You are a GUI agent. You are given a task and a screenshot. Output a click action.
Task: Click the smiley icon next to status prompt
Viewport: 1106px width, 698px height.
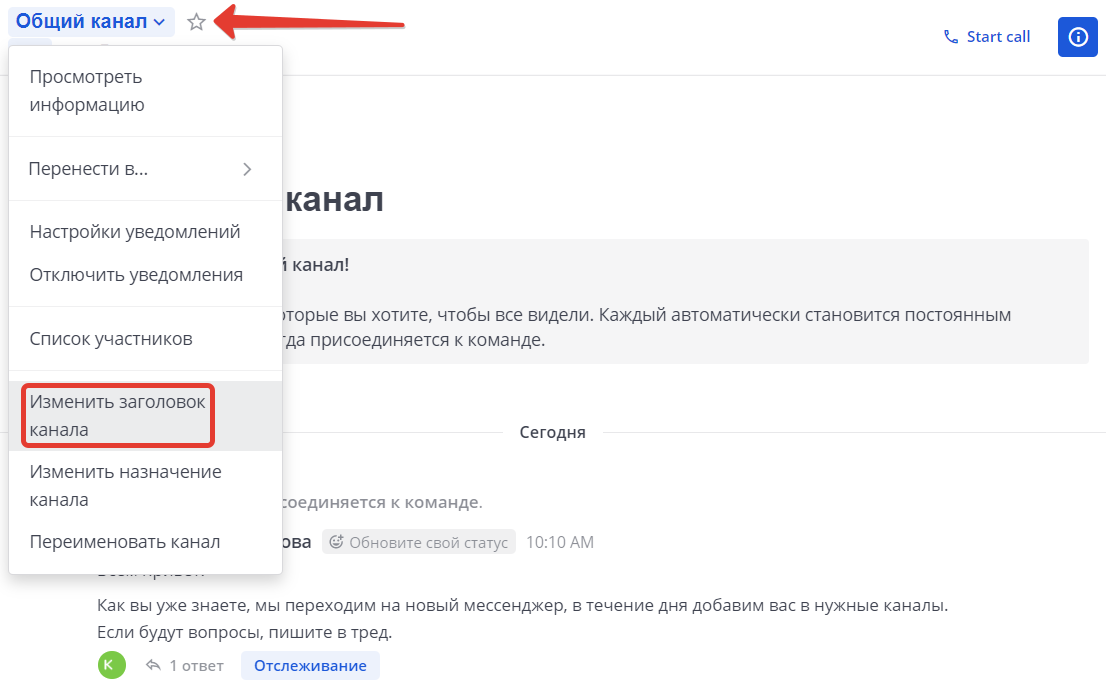(340, 541)
